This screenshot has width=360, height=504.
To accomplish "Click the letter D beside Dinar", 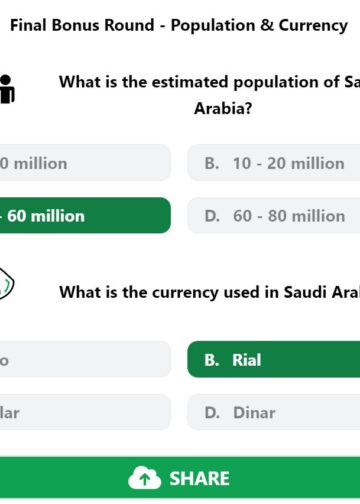I will (212, 413).
